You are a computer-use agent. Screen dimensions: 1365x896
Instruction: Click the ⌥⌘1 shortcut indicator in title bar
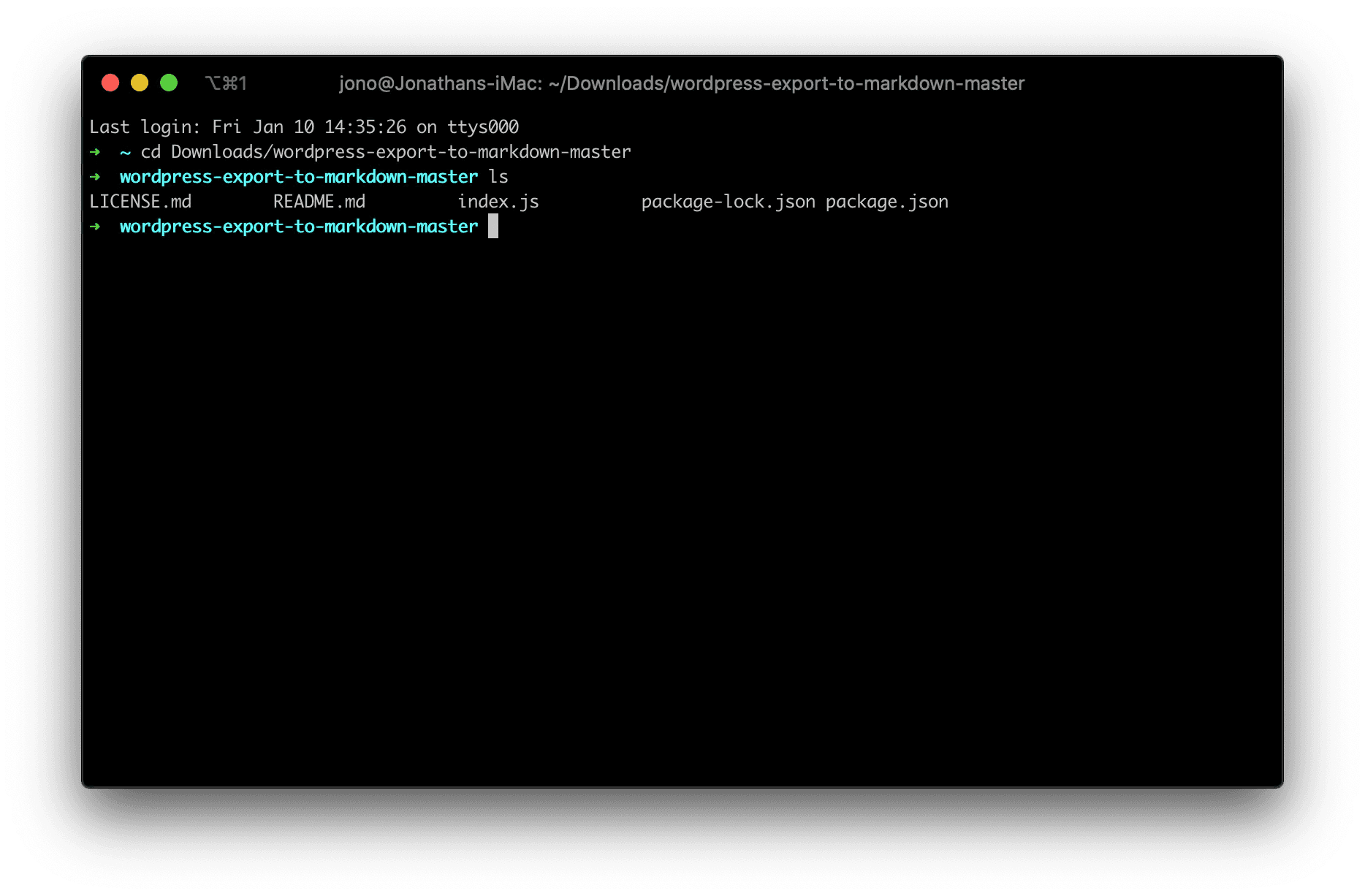point(226,83)
